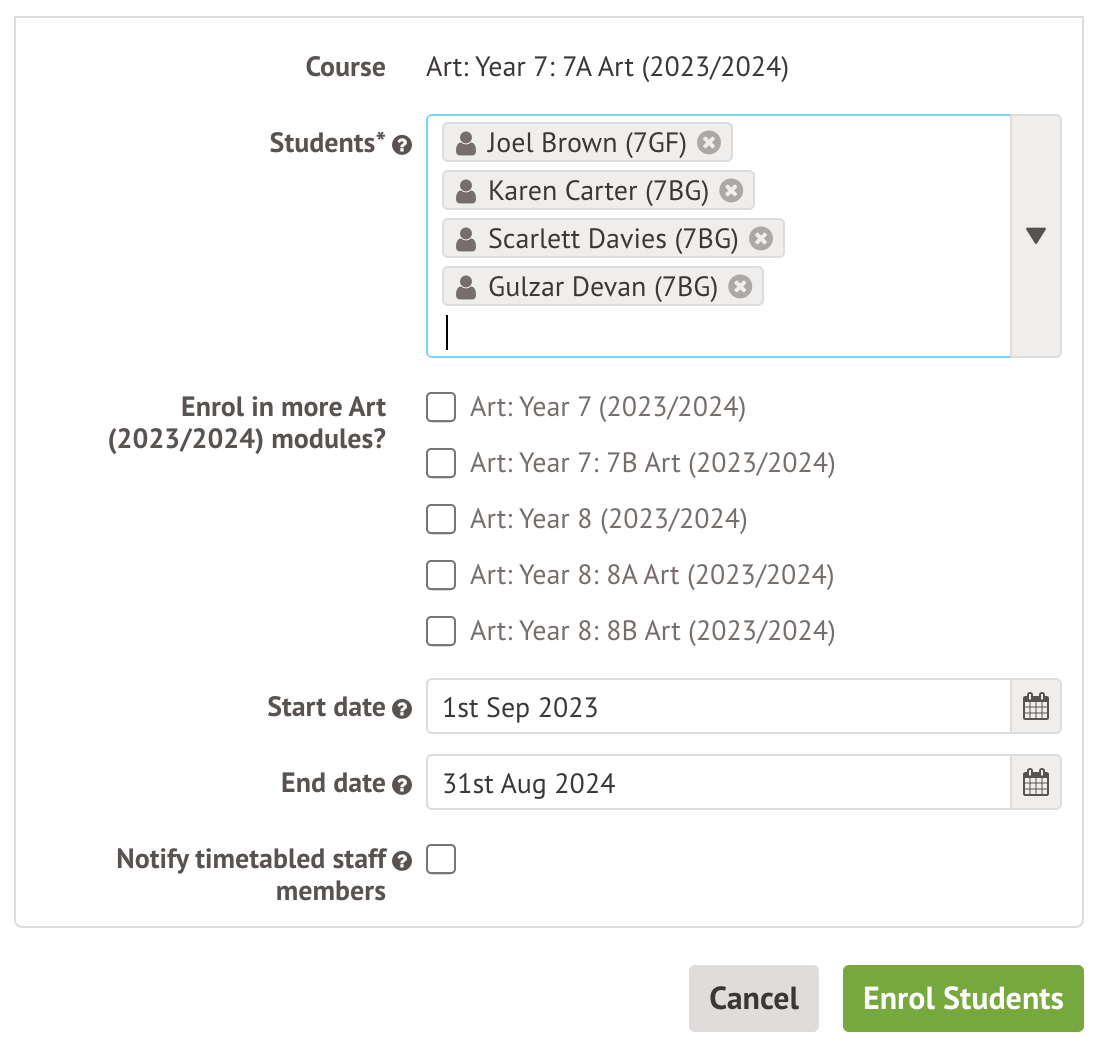Enable Art: Year 7: 7B Art module

441,463
